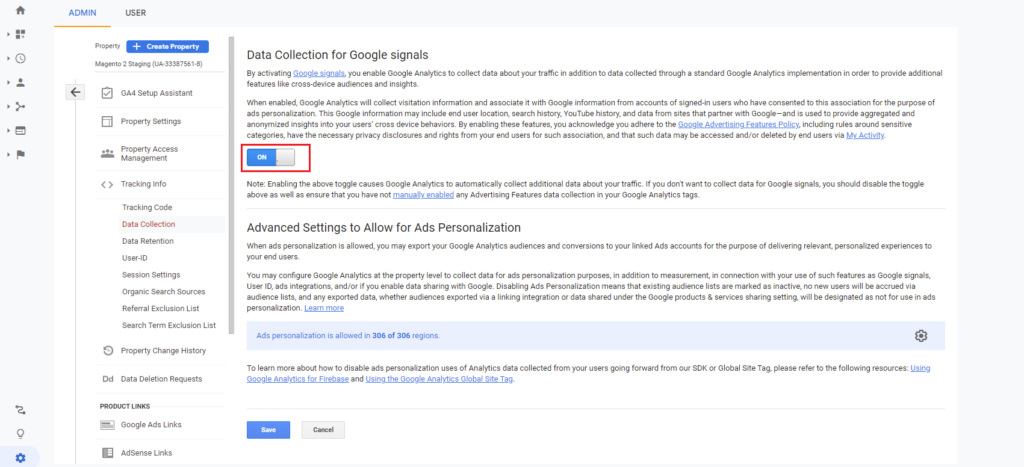The height and width of the screenshot is (467, 1024).
Task: Click the Cancel button
Action: coord(323,430)
